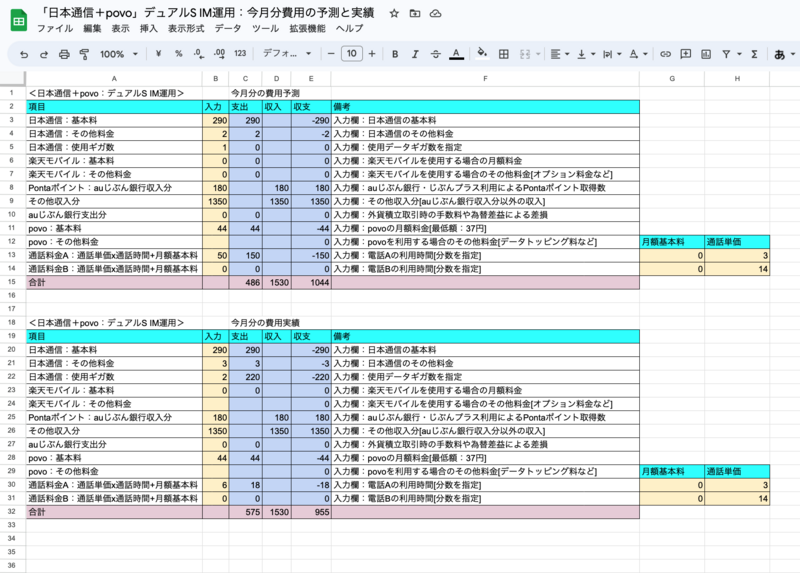Screen dimensions: 800x573
Task: Open more number formats 123
Action: pyautogui.click(x=240, y=54)
